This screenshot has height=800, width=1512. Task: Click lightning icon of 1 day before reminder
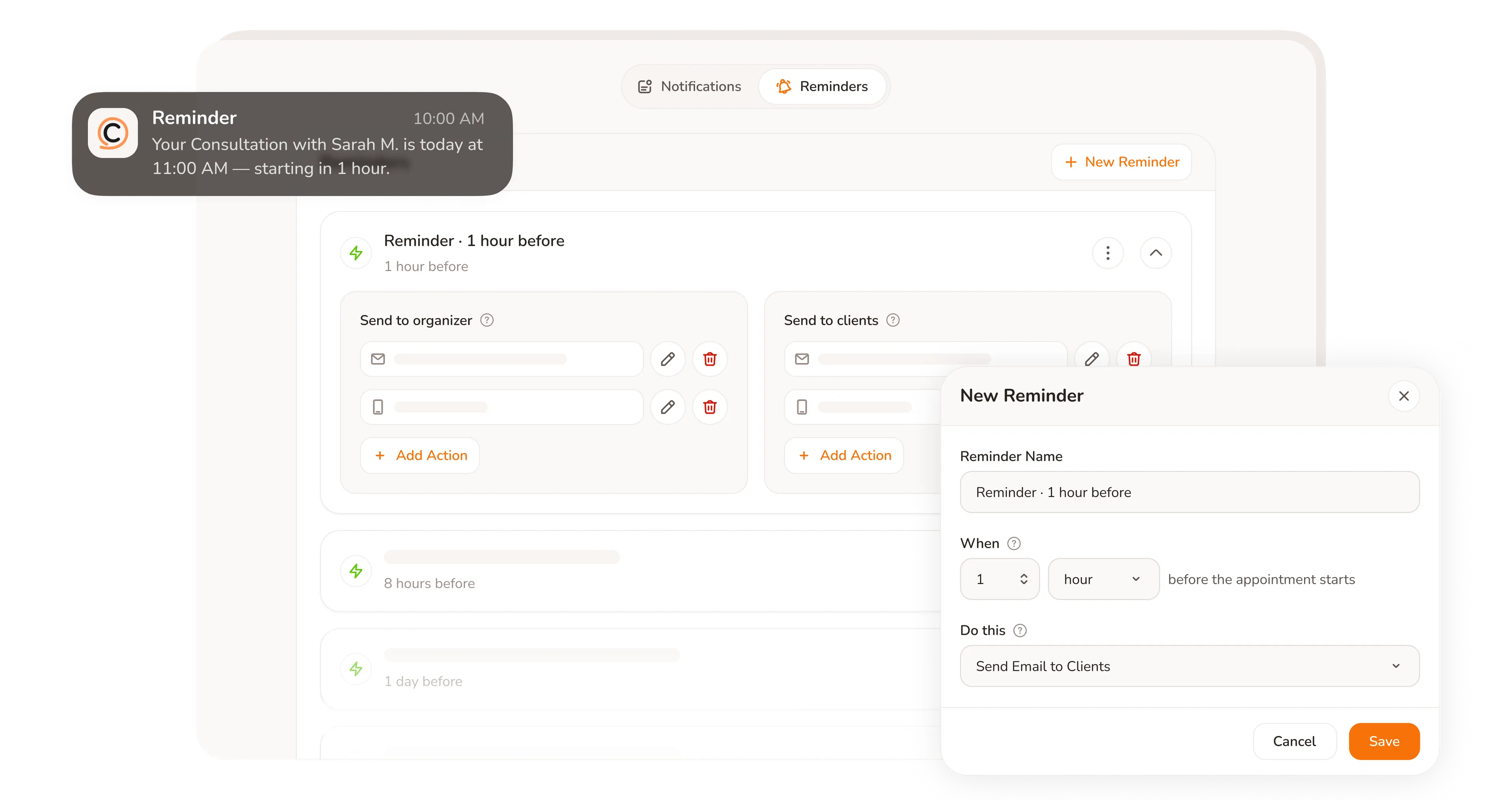point(356,669)
